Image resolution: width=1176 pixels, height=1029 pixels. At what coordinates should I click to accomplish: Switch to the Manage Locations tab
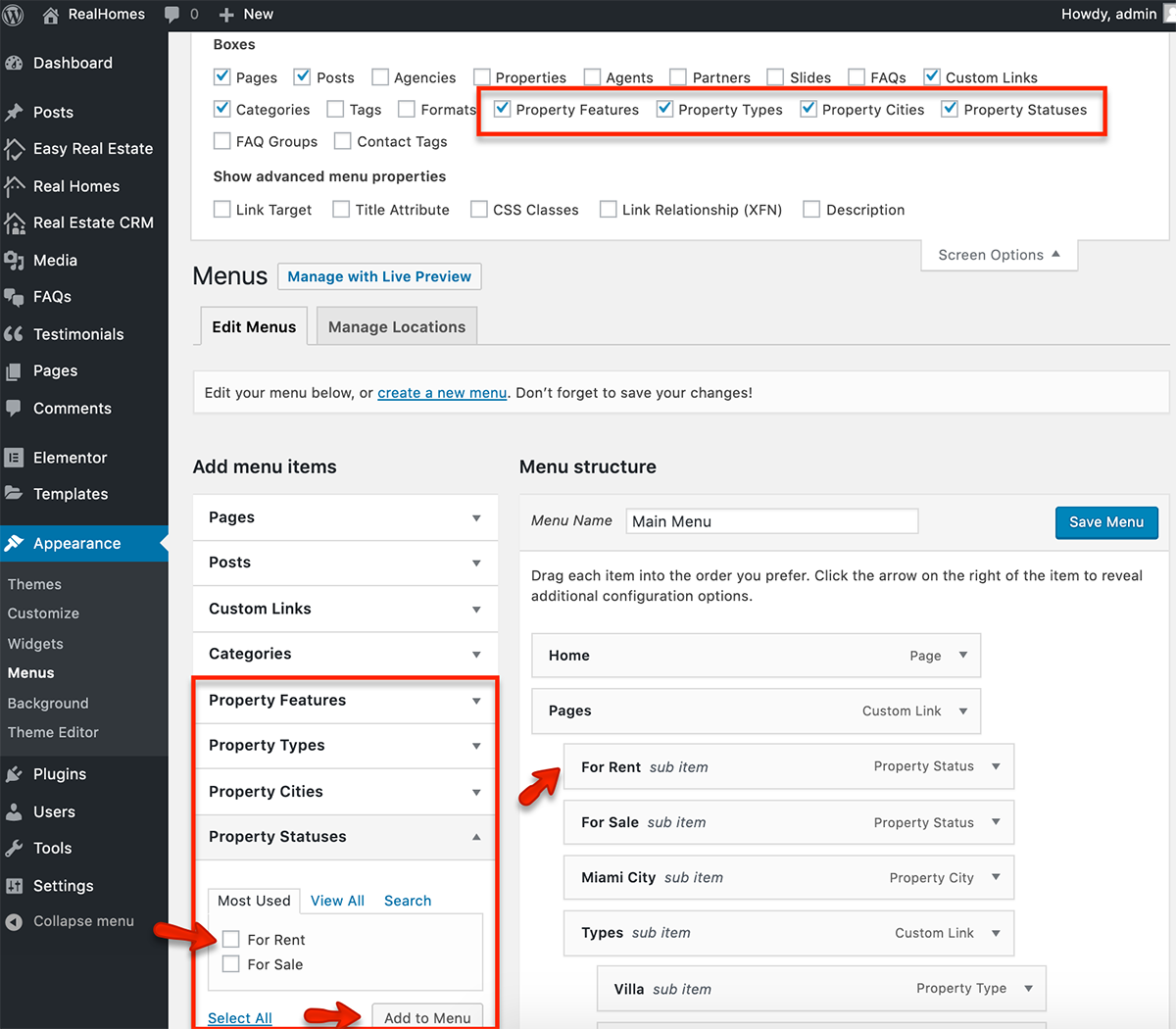point(397,326)
